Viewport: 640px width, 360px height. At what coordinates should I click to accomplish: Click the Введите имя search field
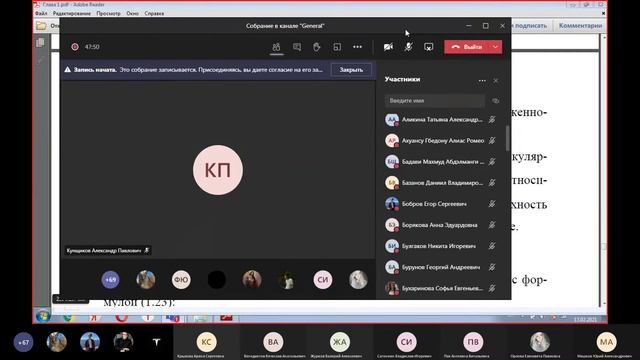tap(434, 100)
